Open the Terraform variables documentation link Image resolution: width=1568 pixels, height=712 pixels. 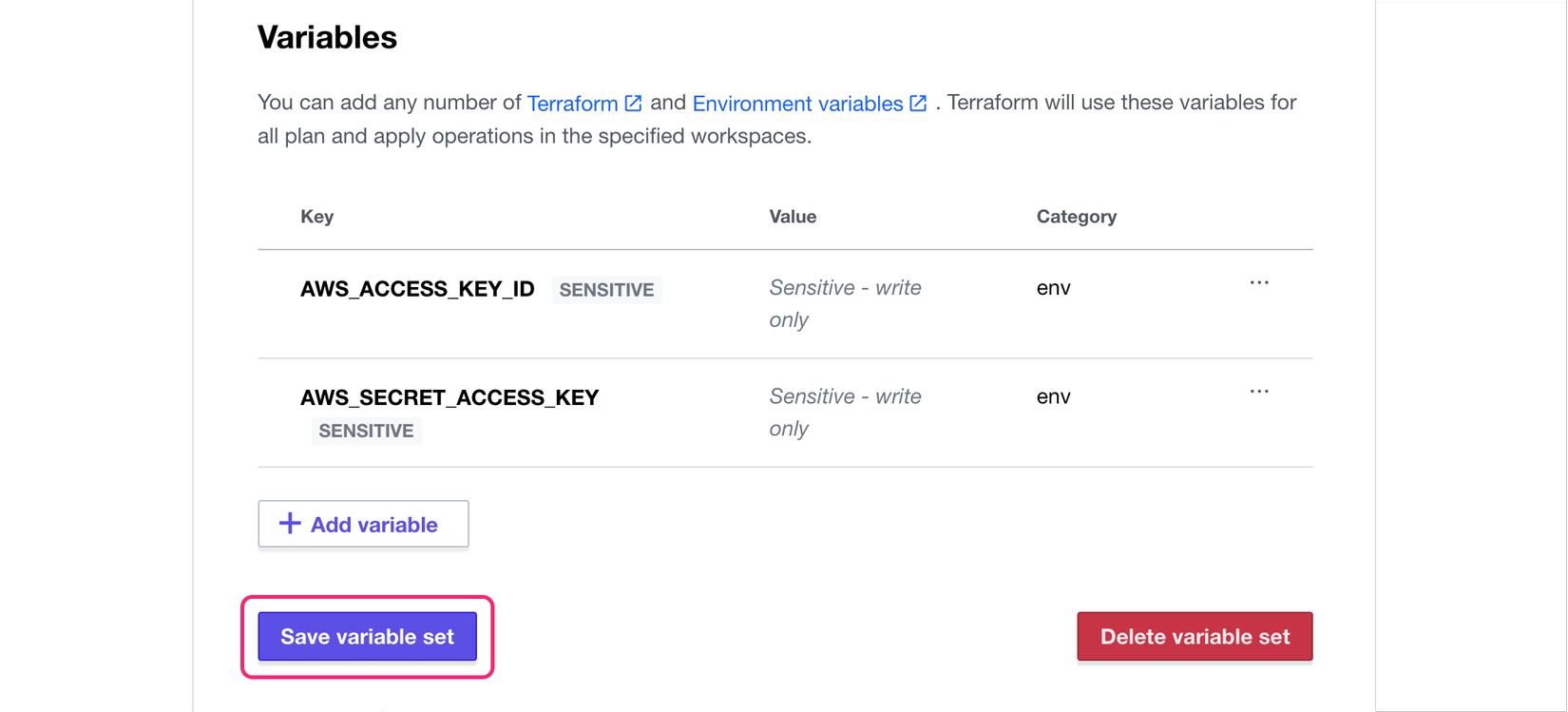pos(584,103)
